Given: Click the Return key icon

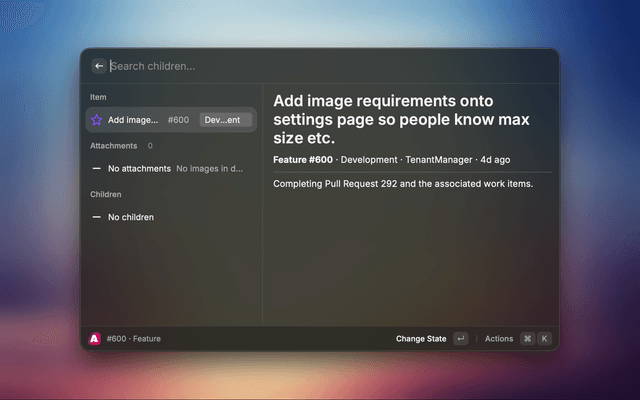Looking at the screenshot, I should pos(460,338).
